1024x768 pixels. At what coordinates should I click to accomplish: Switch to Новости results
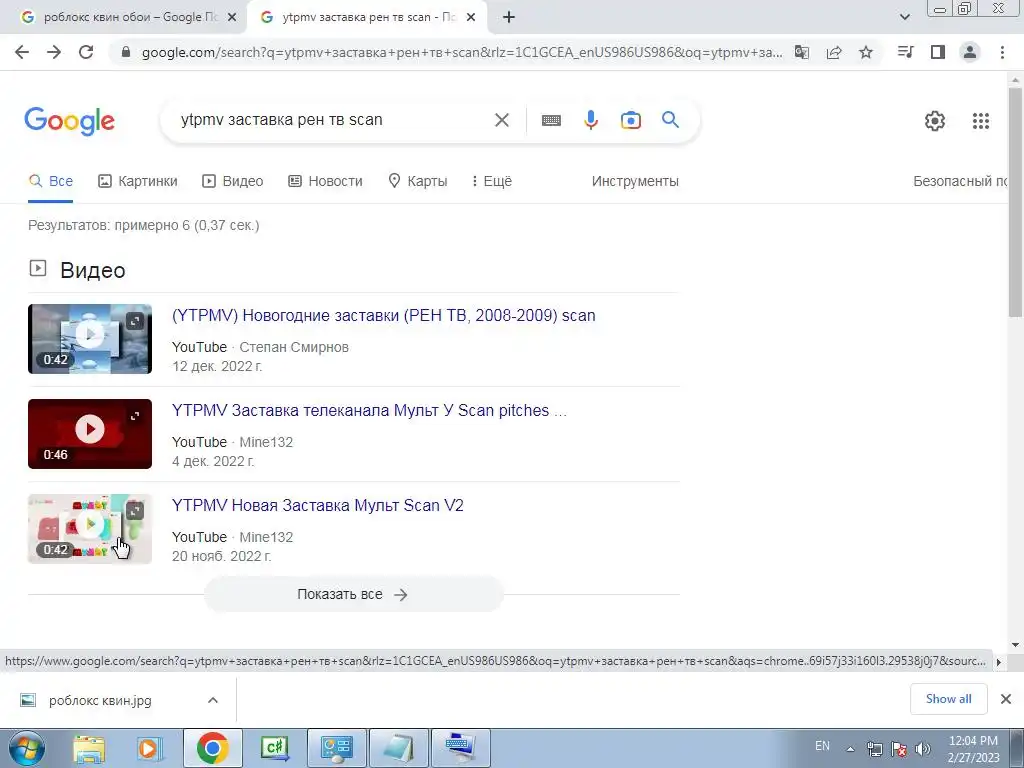pyautogui.click(x=325, y=182)
